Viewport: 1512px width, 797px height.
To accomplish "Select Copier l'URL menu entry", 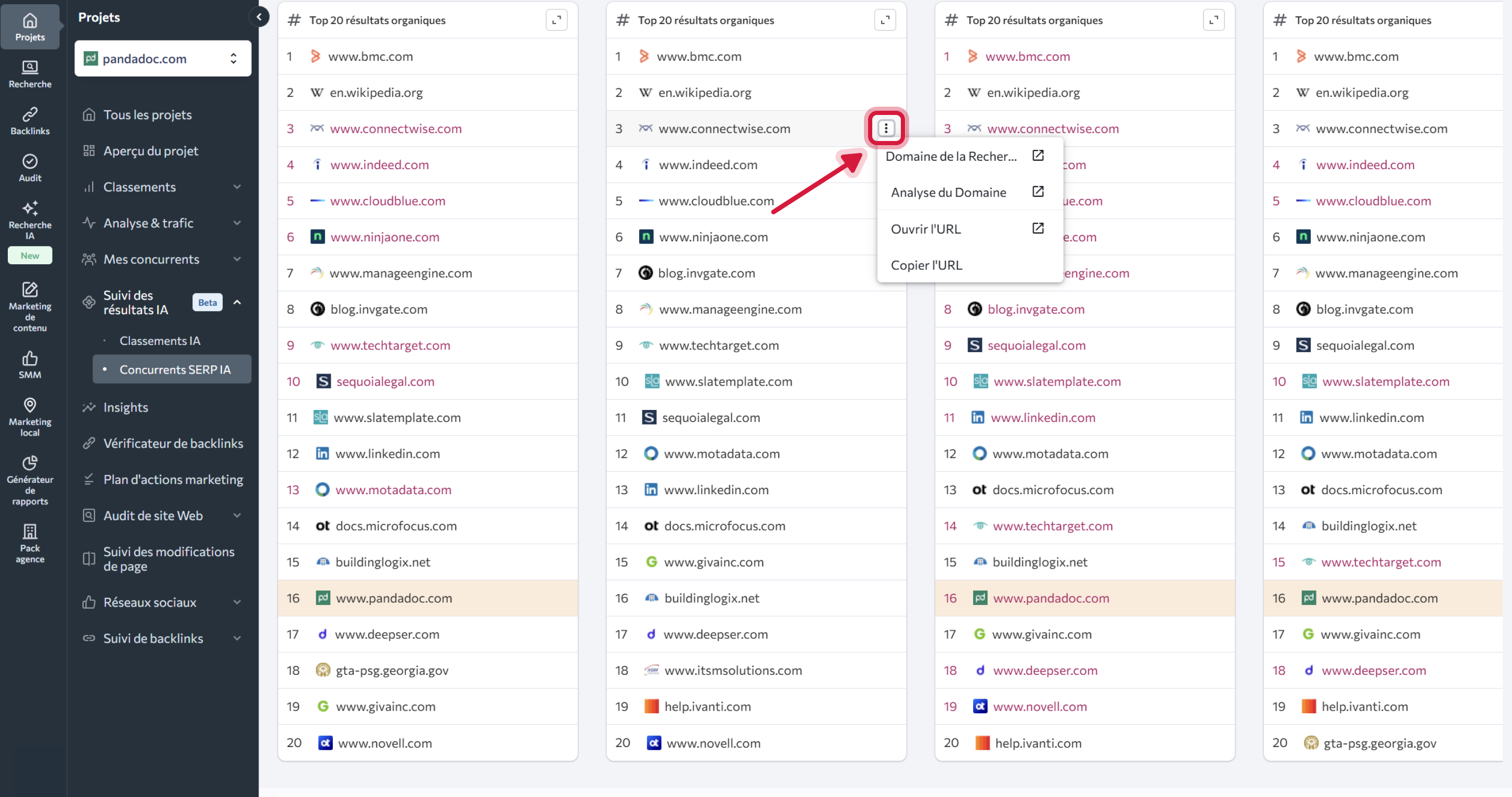I will click(970, 265).
